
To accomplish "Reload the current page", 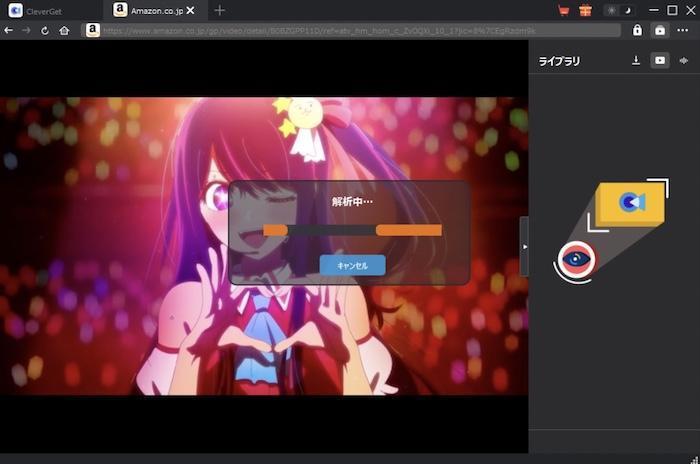I will pos(45,30).
